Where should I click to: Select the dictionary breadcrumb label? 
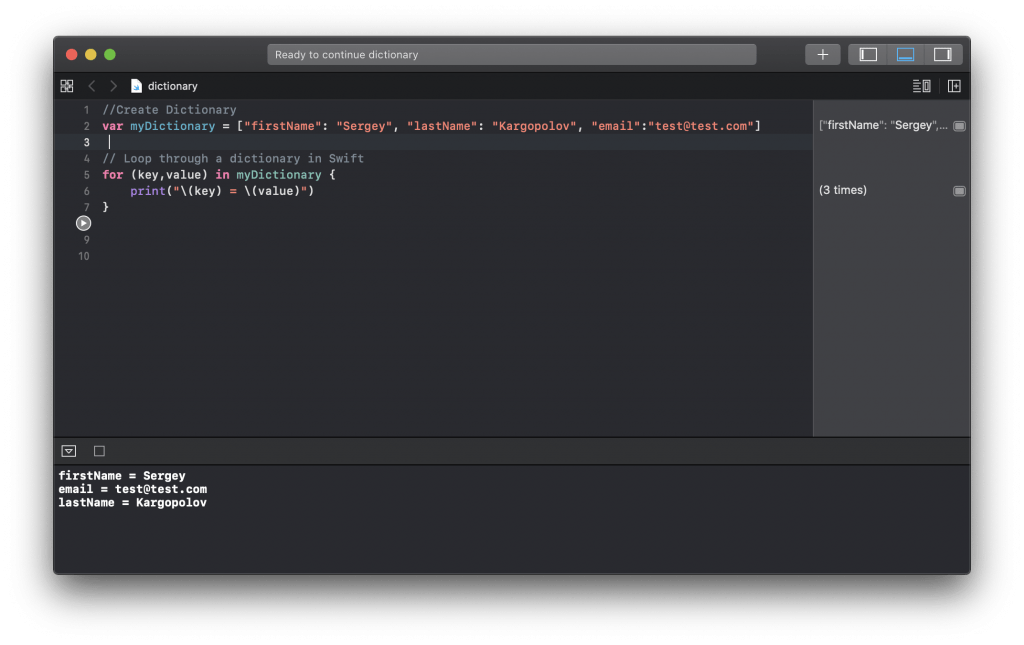pos(170,86)
